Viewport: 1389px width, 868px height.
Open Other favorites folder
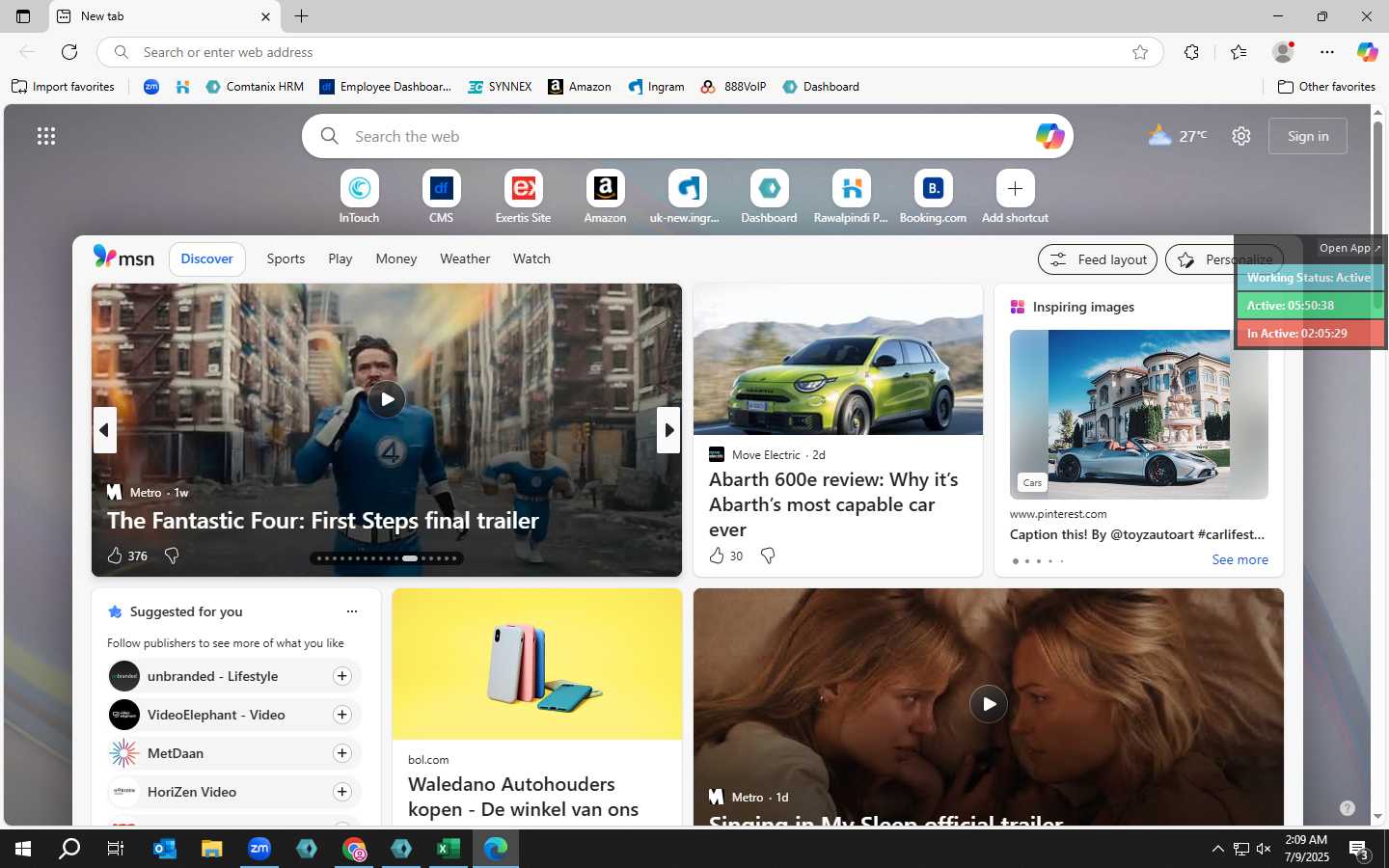tap(1326, 87)
